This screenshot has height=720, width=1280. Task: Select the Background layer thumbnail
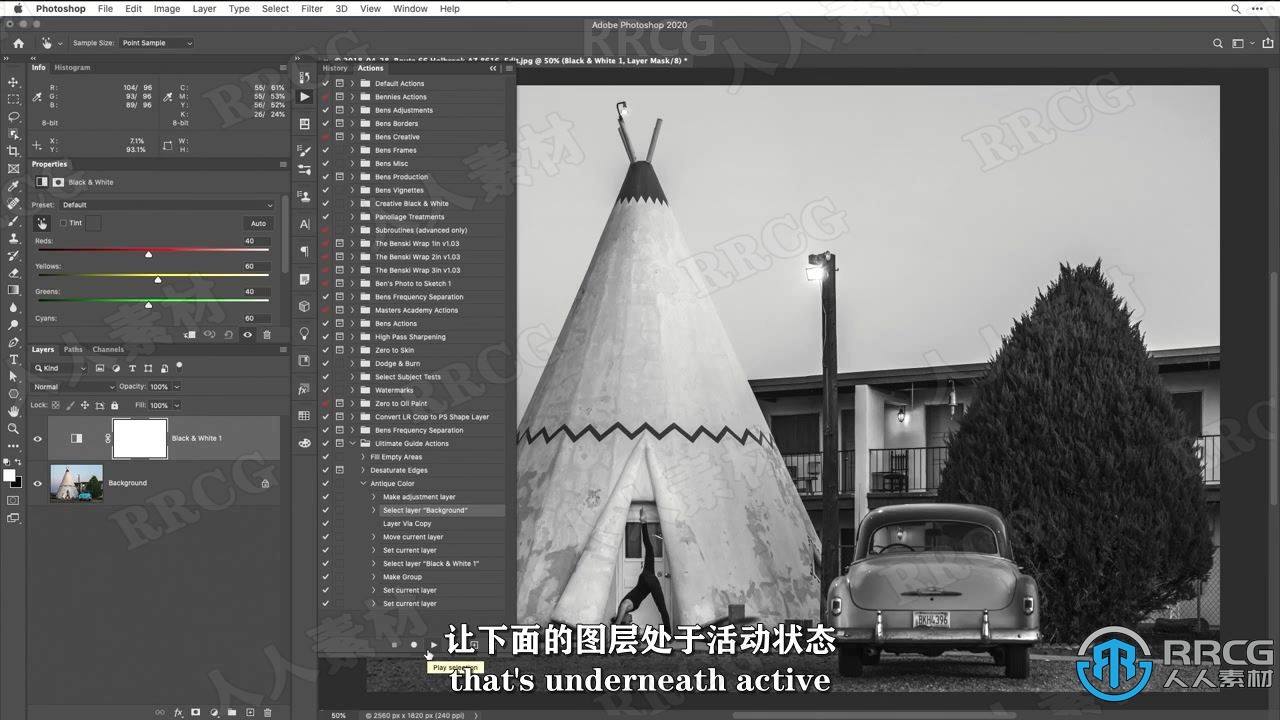pyautogui.click(x=76, y=483)
